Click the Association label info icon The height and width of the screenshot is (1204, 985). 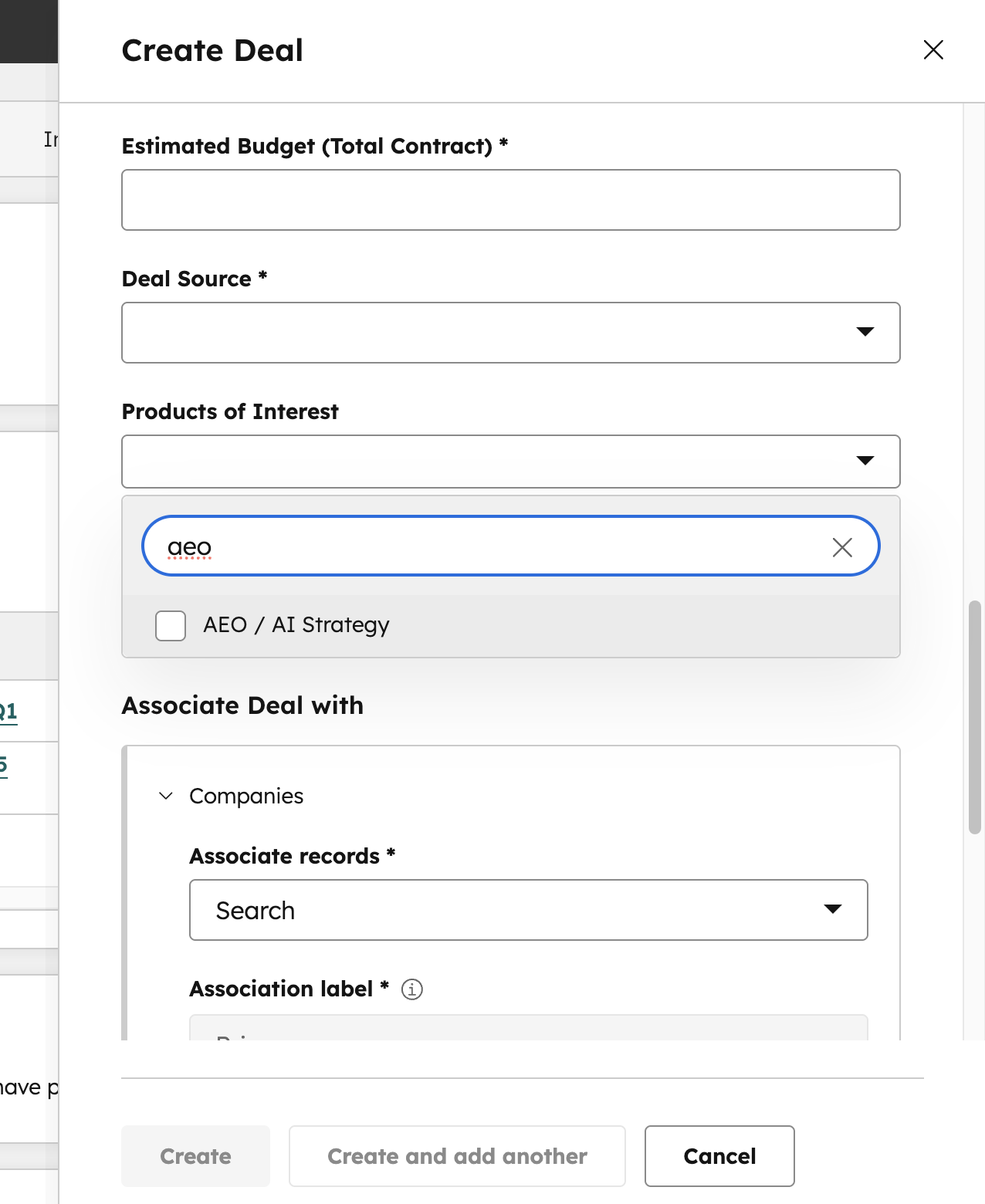[412, 989]
